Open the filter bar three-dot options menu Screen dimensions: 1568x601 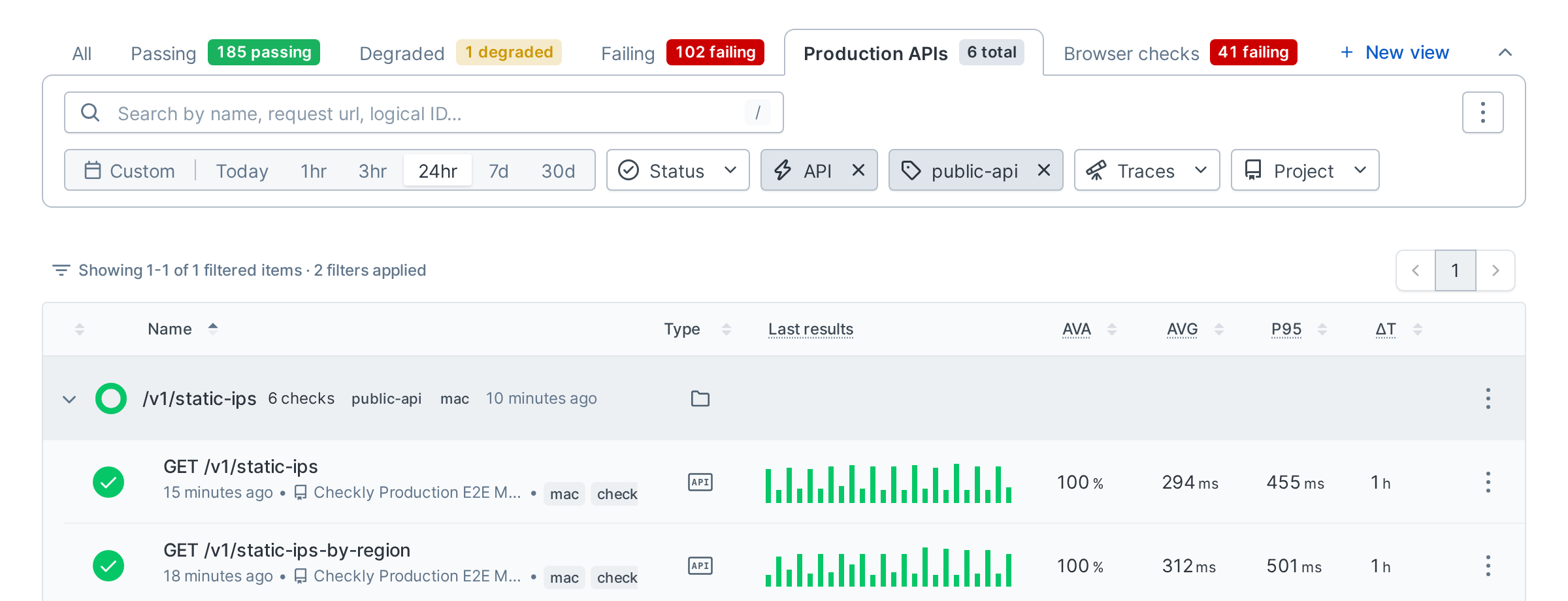(x=1482, y=112)
